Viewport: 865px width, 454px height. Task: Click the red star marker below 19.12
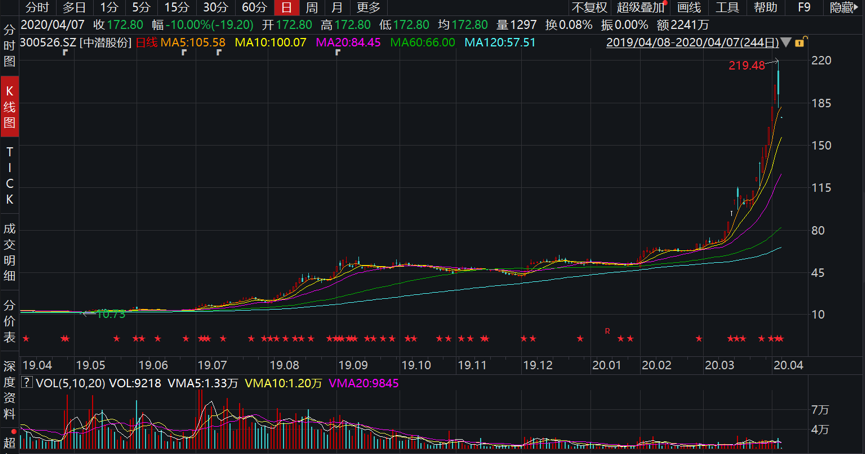533,339
